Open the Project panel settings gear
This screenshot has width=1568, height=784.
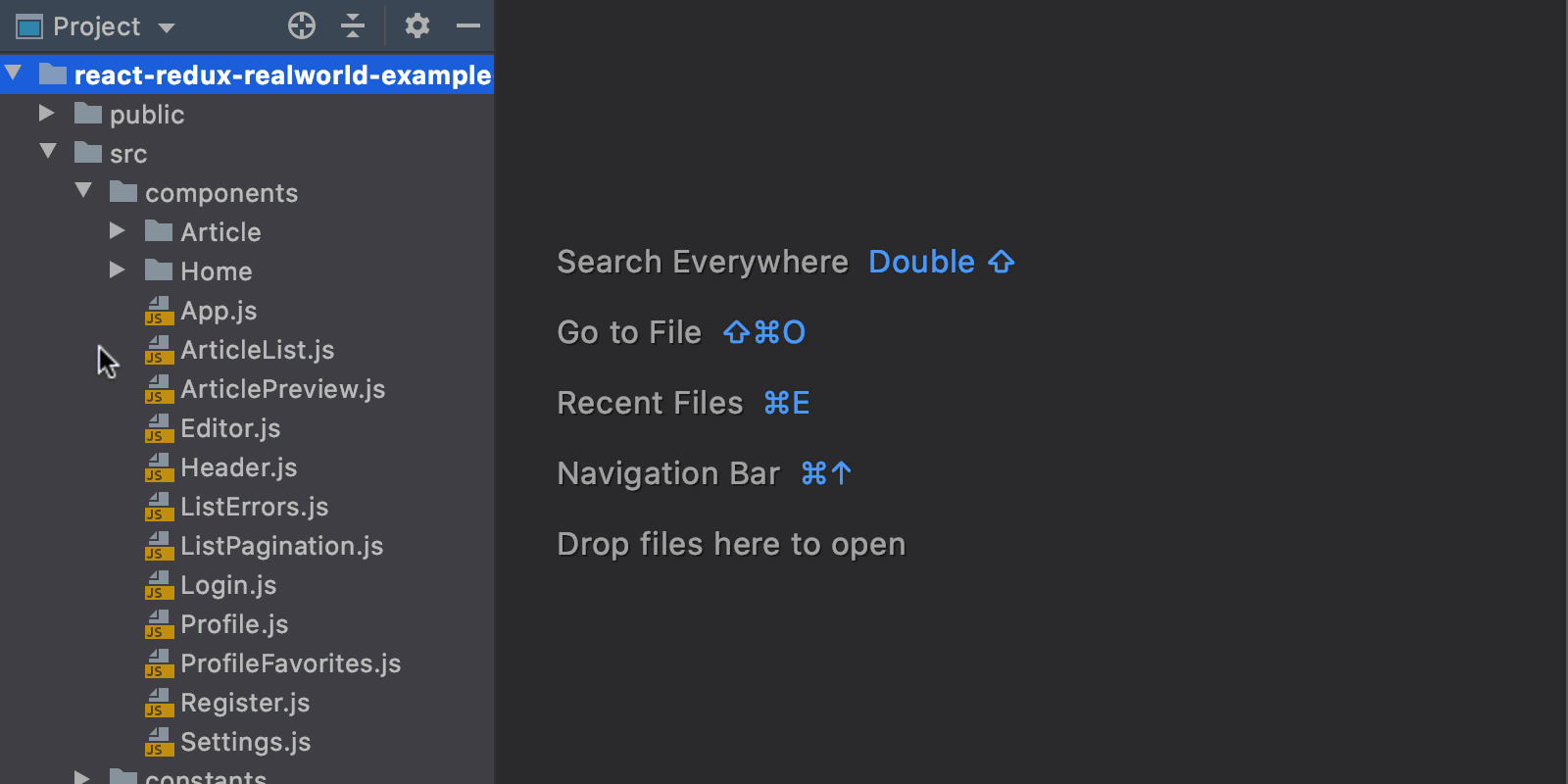click(x=417, y=25)
